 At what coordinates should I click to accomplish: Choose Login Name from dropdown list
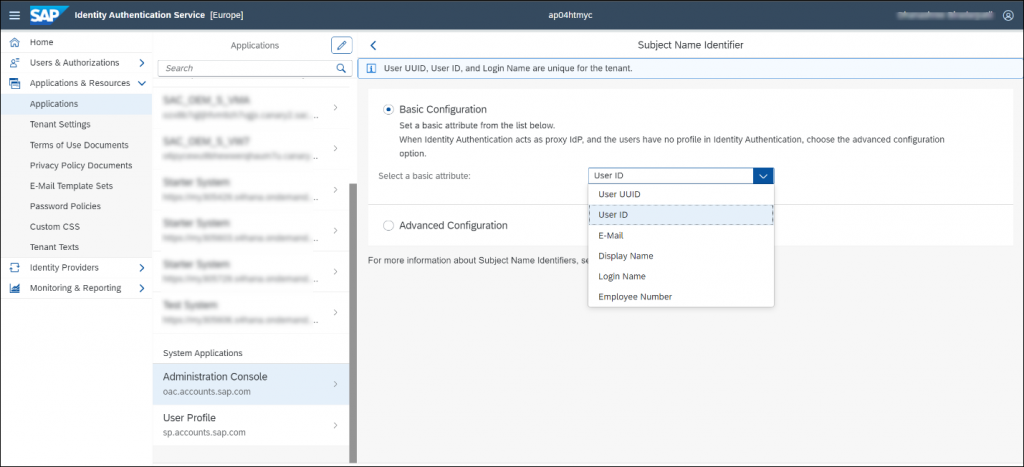pos(681,276)
